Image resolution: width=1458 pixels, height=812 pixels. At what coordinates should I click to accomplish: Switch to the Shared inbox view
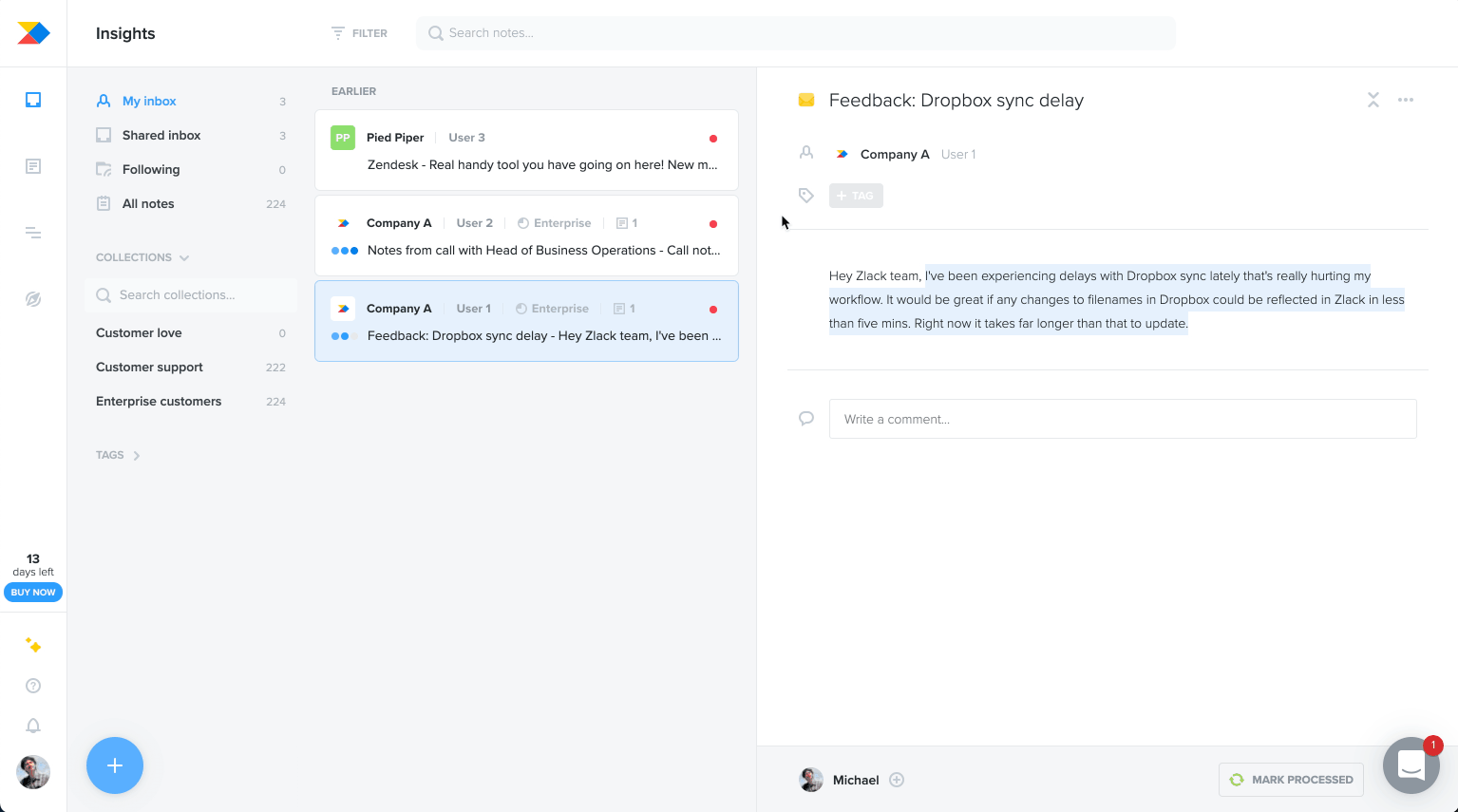pos(161,135)
